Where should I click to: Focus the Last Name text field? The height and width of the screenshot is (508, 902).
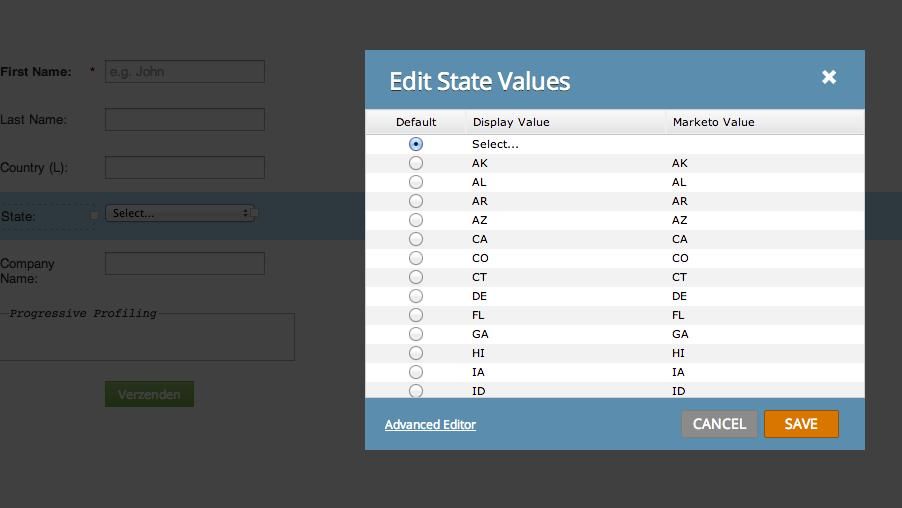pos(185,120)
